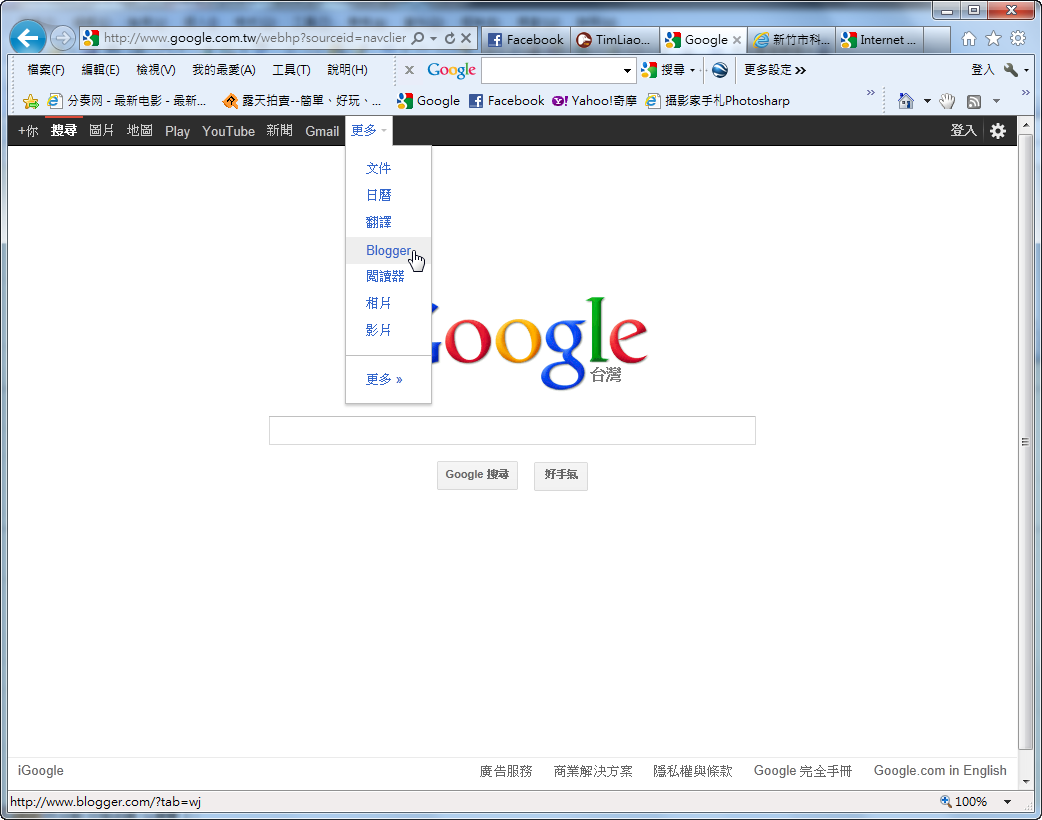Collapse the 更多 dropdown in Google bar
This screenshot has width=1042, height=820.
(x=369, y=130)
